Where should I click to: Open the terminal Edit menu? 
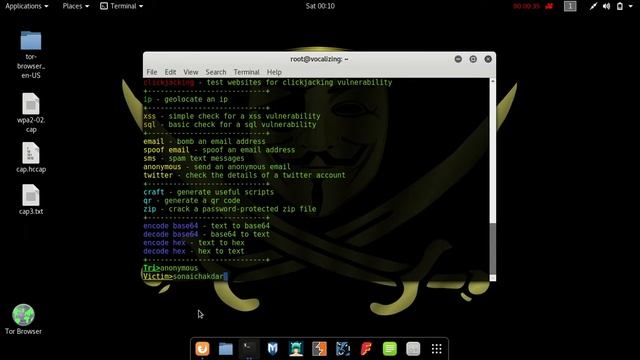click(x=170, y=72)
